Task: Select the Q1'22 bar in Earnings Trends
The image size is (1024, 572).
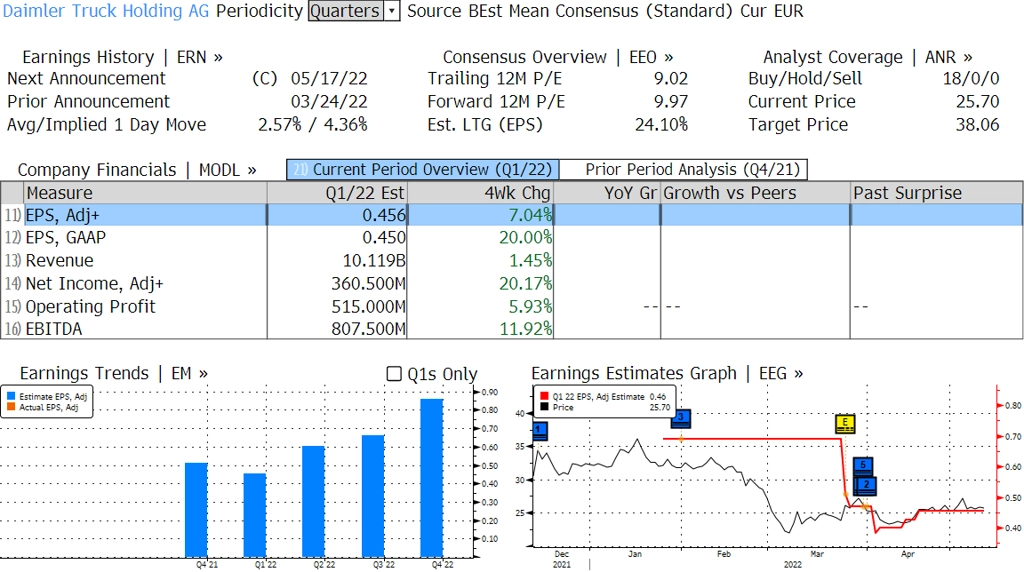Action: (255, 515)
